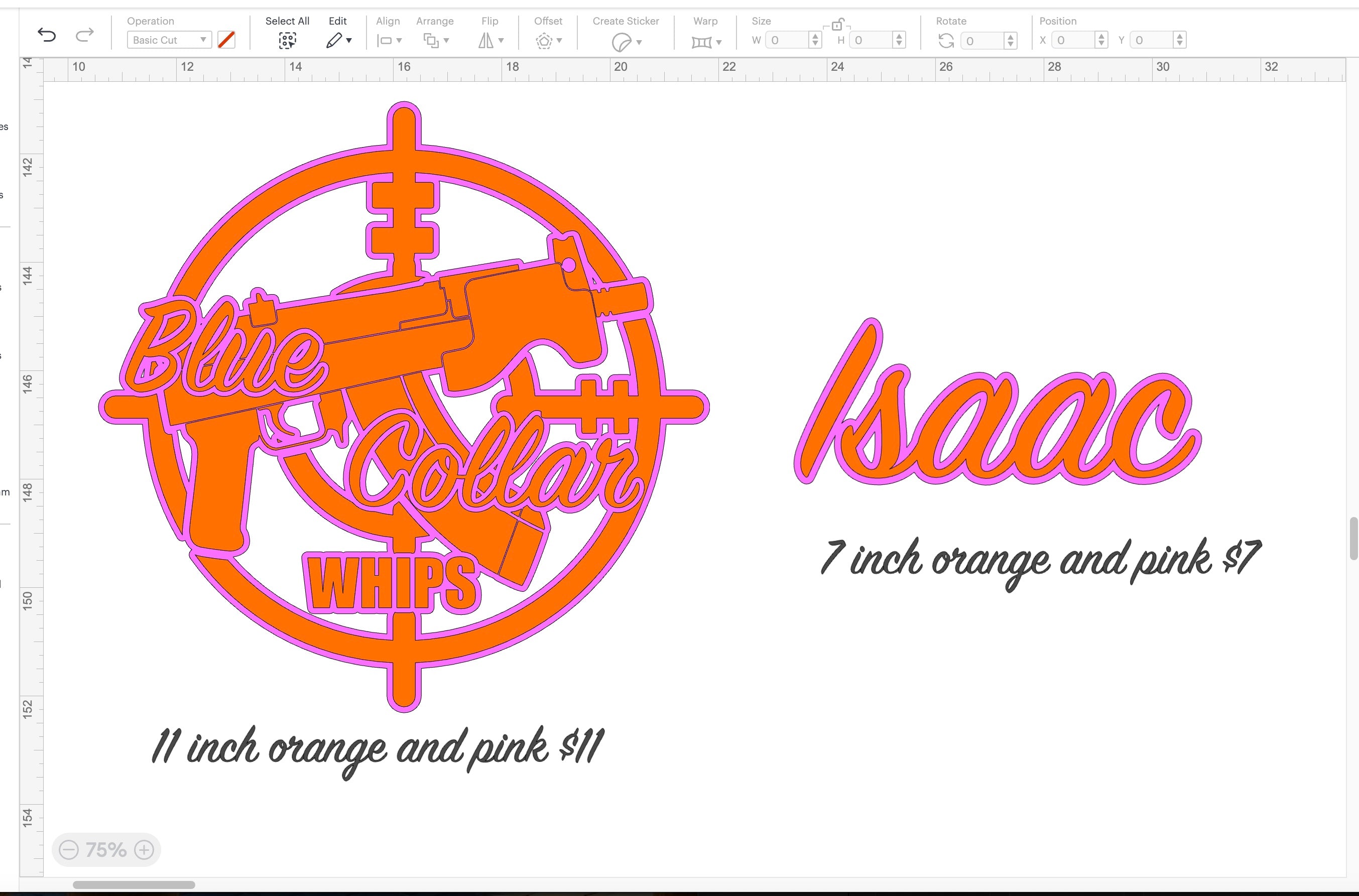Select the Warp tool icon
1359x896 pixels.
pos(702,42)
